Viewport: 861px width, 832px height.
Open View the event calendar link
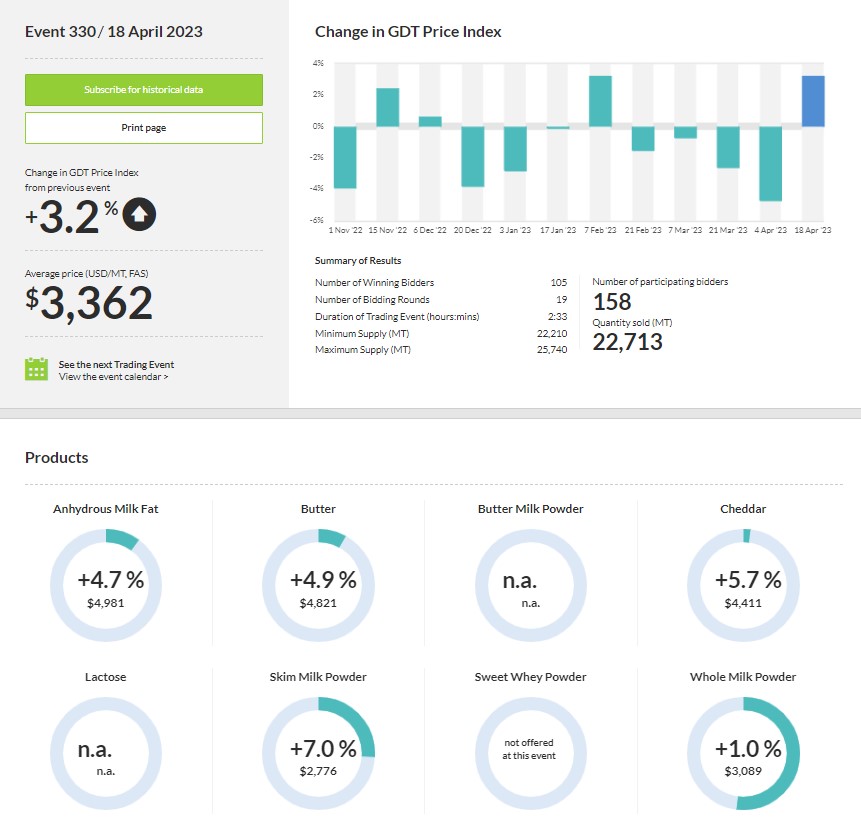113,377
